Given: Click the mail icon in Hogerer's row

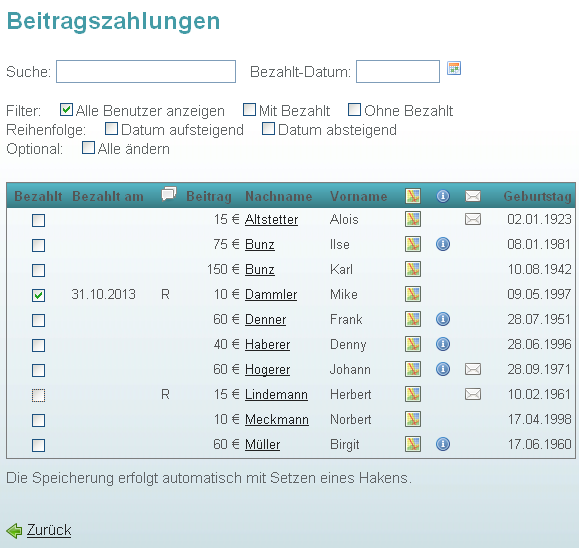Looking at the screenshot, I should click(473, 369).
